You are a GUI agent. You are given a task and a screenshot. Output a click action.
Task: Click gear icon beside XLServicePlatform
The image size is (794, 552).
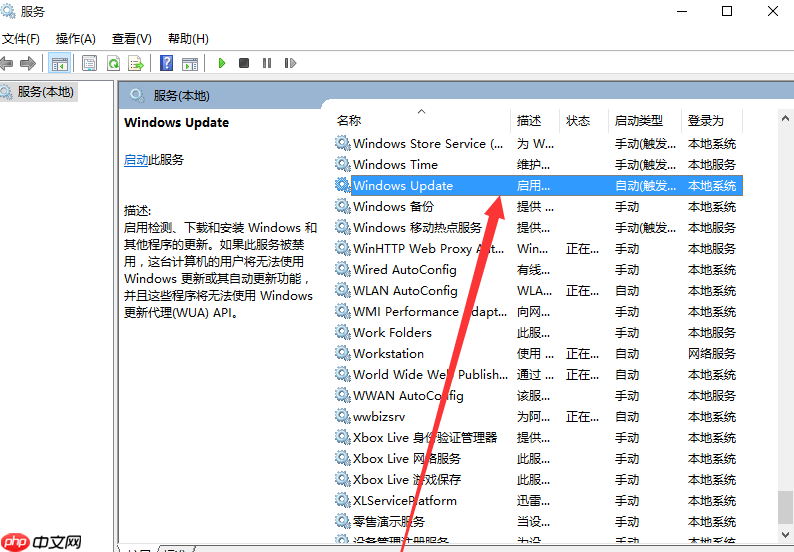pos(343,500)
